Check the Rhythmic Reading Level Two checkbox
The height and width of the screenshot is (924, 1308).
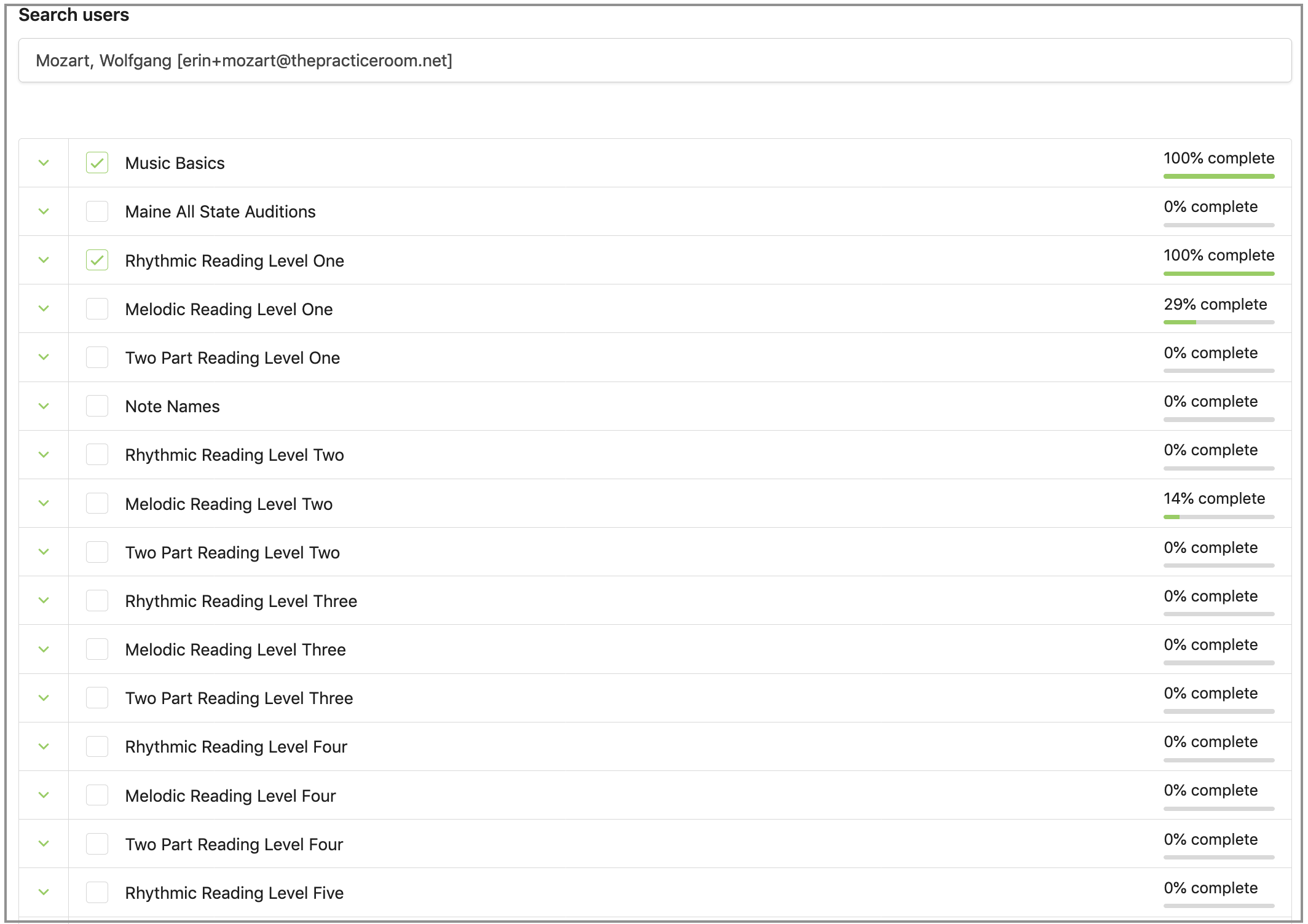point(97,455)
